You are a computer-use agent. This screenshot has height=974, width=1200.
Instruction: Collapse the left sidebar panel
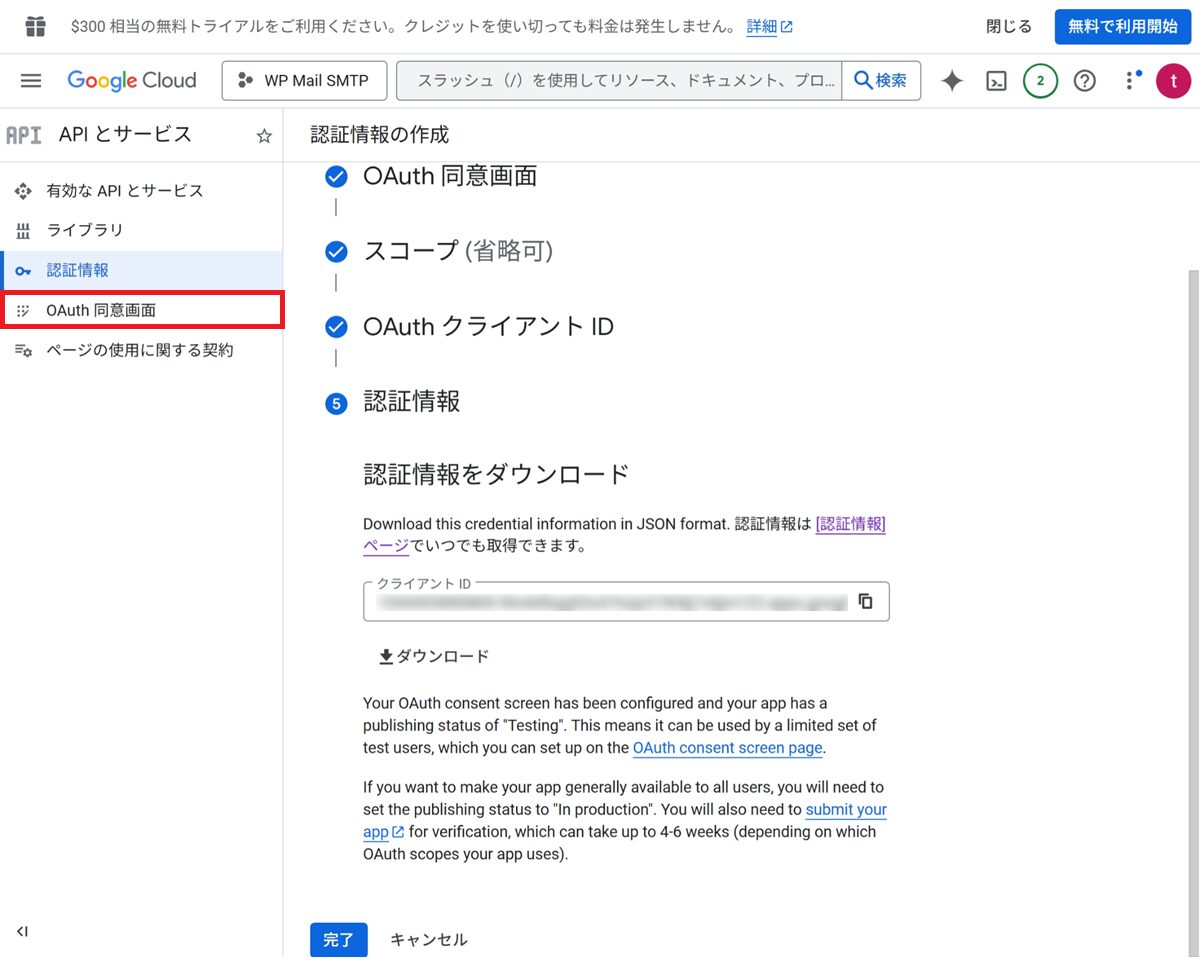point(22,931)
